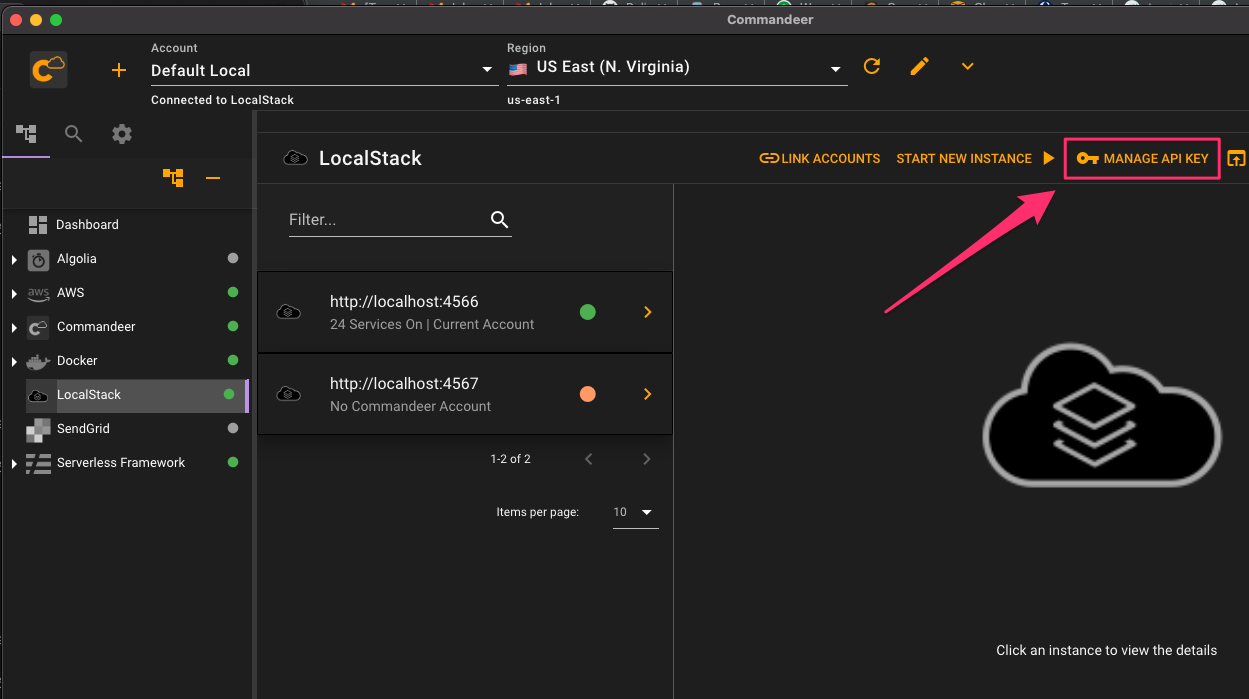This screenshot has width=1249, height=699.
Task: Expand the Commandeer tree node
Action: [14, 328]
